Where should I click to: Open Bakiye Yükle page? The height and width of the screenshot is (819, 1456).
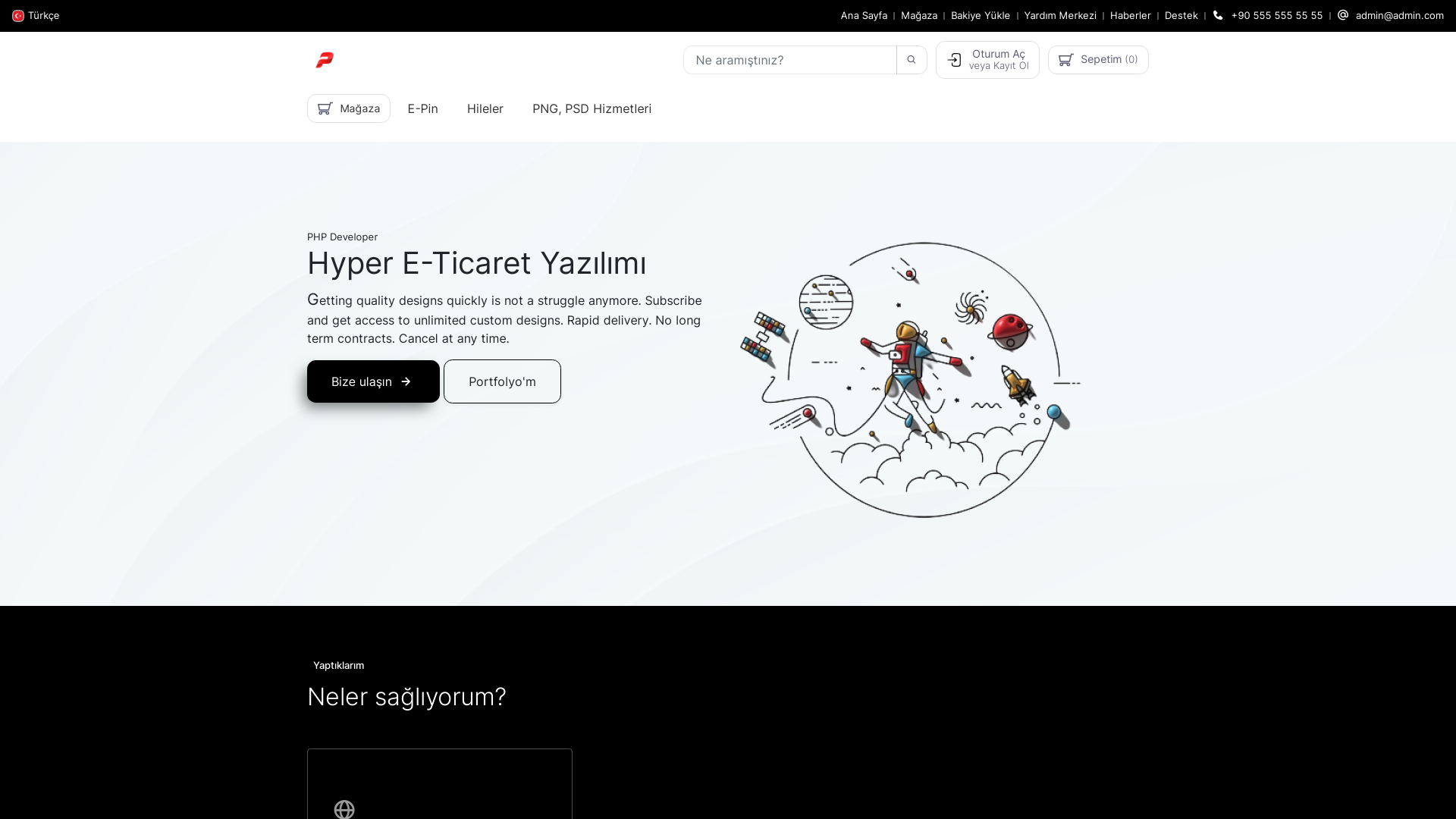(x=981, y=15)
